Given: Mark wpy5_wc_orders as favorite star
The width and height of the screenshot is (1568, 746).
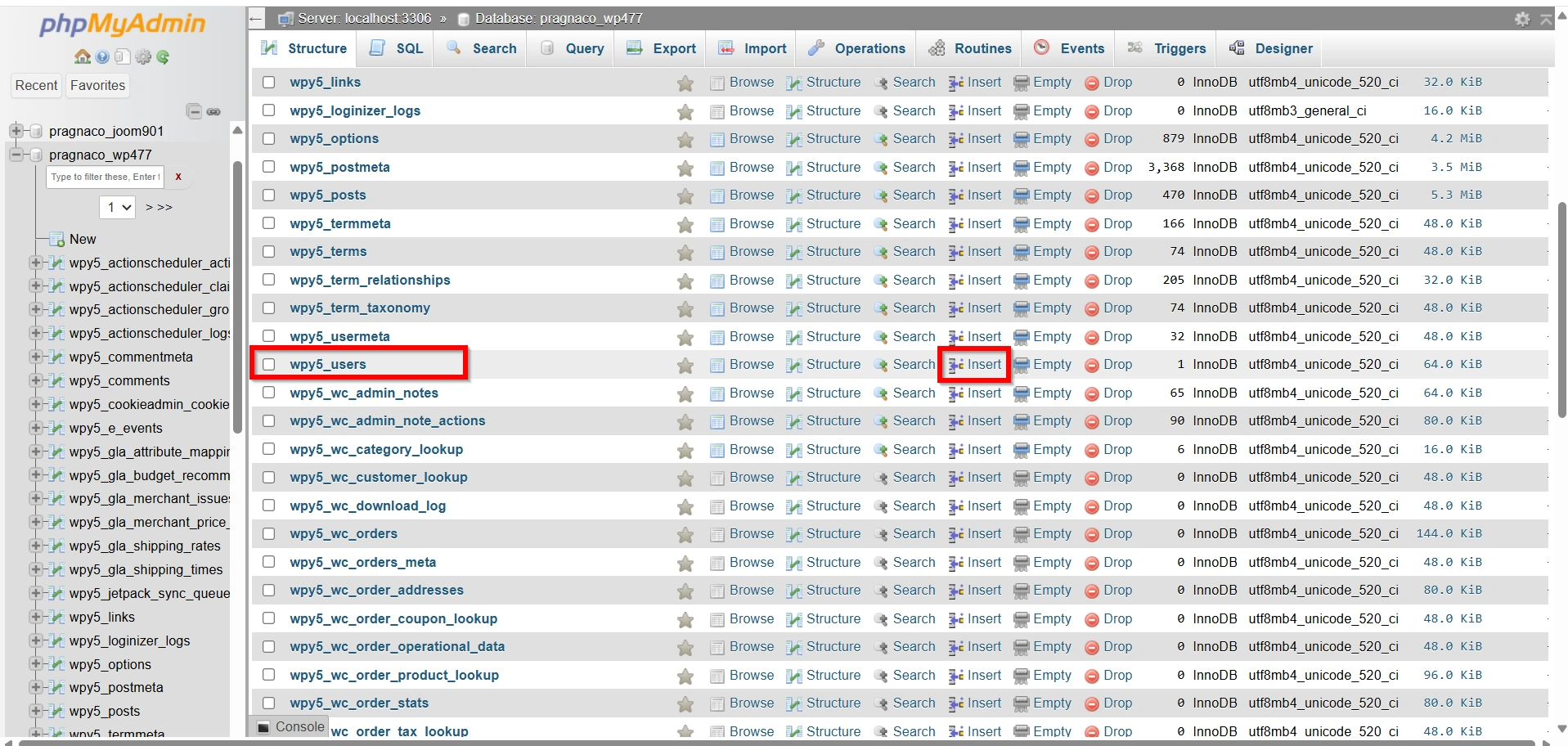Looking at the screenshot, I should [685, 534].
